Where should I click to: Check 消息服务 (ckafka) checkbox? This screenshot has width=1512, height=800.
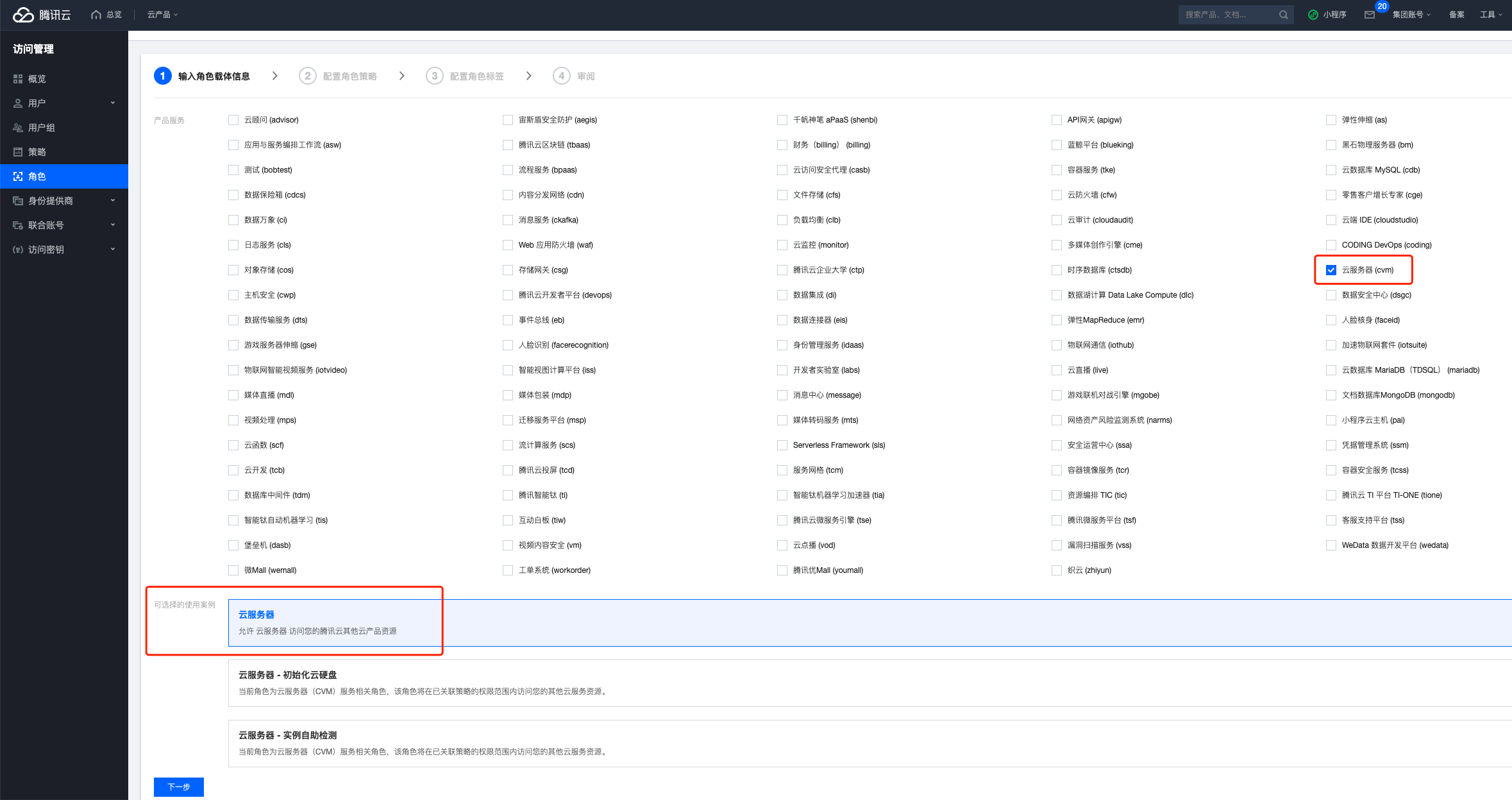pos(508,220)
